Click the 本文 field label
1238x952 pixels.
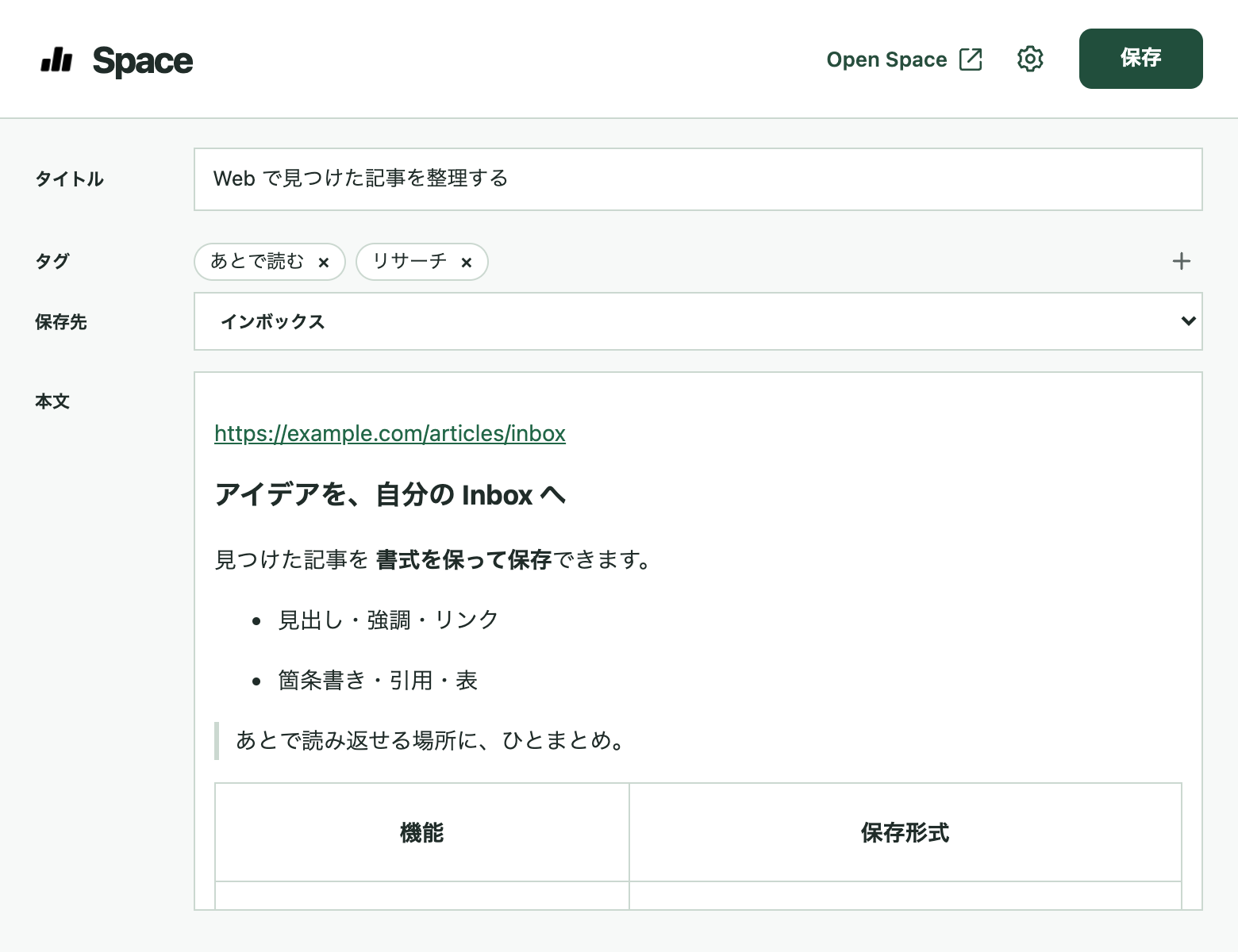(x=52, y=401)
